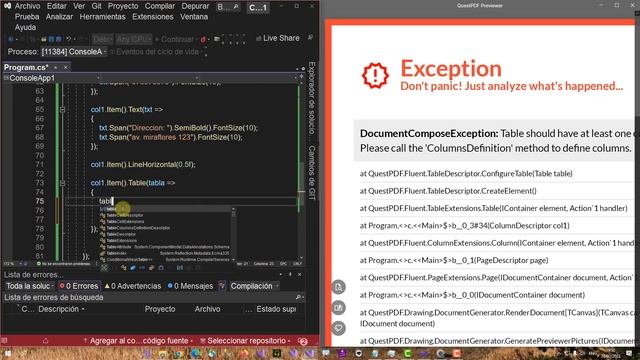
Task: Open the Debug configuration dropdown
Action: (x=102, y=39)
